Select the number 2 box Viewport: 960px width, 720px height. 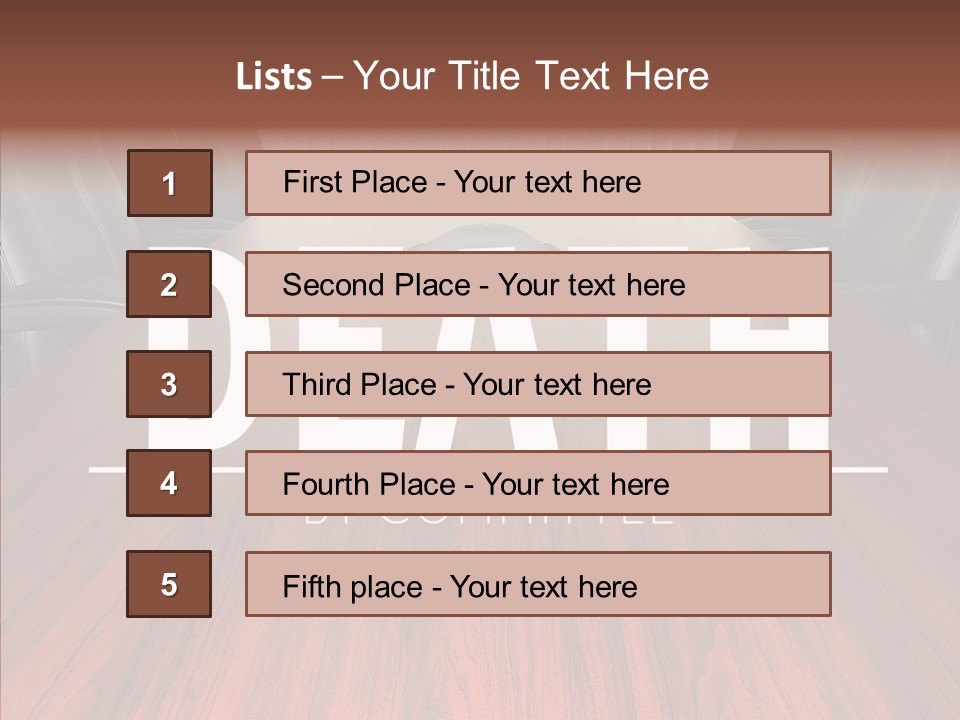tap(169, 284)
